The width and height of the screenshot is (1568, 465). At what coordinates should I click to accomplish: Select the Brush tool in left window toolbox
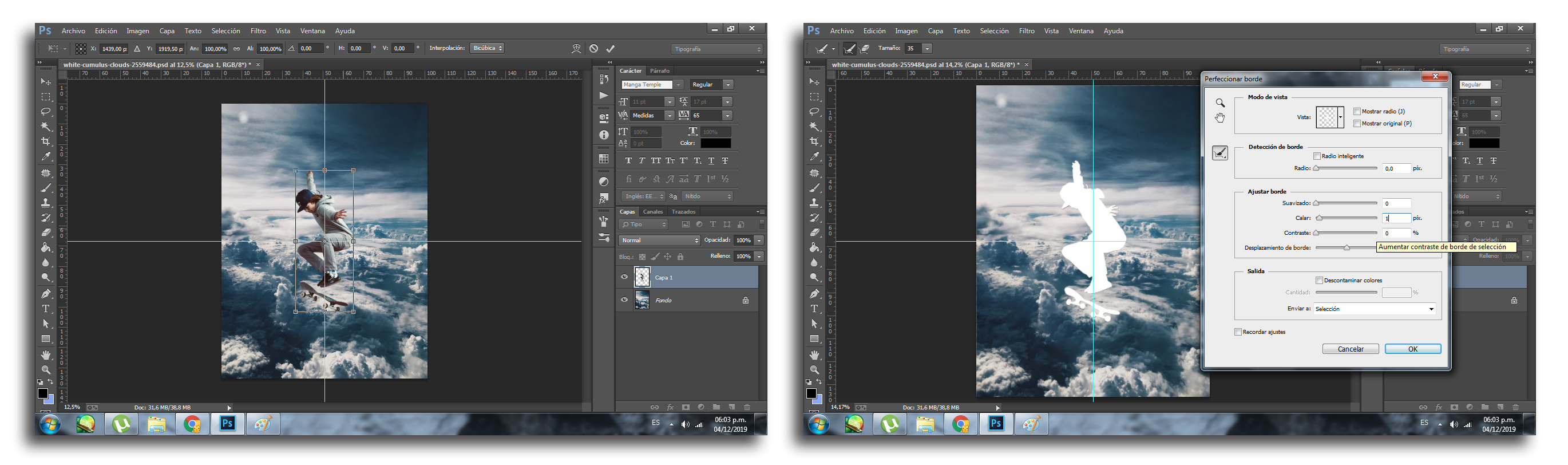coord(46,188)
